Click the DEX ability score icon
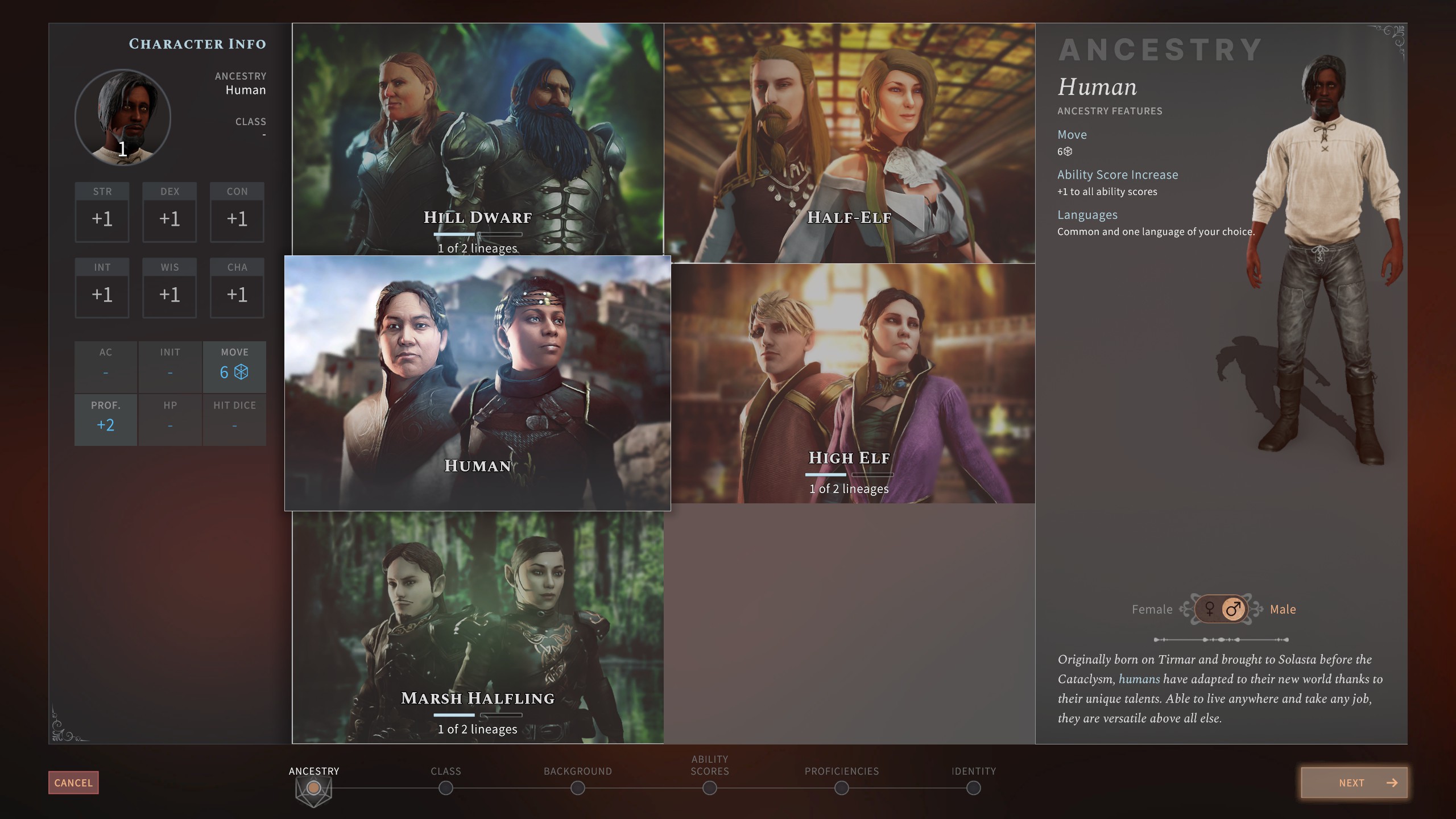Image resolution: width=1456 pixels, height=819 pixels. (x=169, y=211)
